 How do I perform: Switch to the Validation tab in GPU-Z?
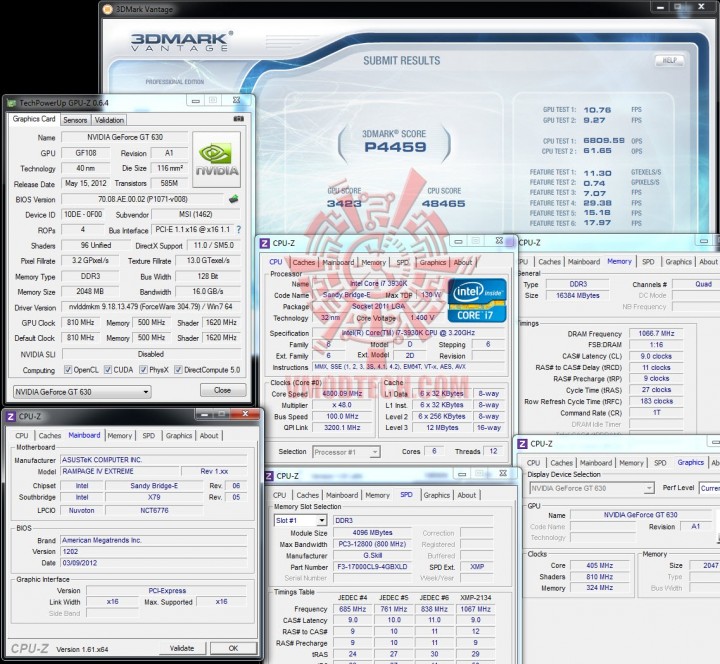point(109,120)
